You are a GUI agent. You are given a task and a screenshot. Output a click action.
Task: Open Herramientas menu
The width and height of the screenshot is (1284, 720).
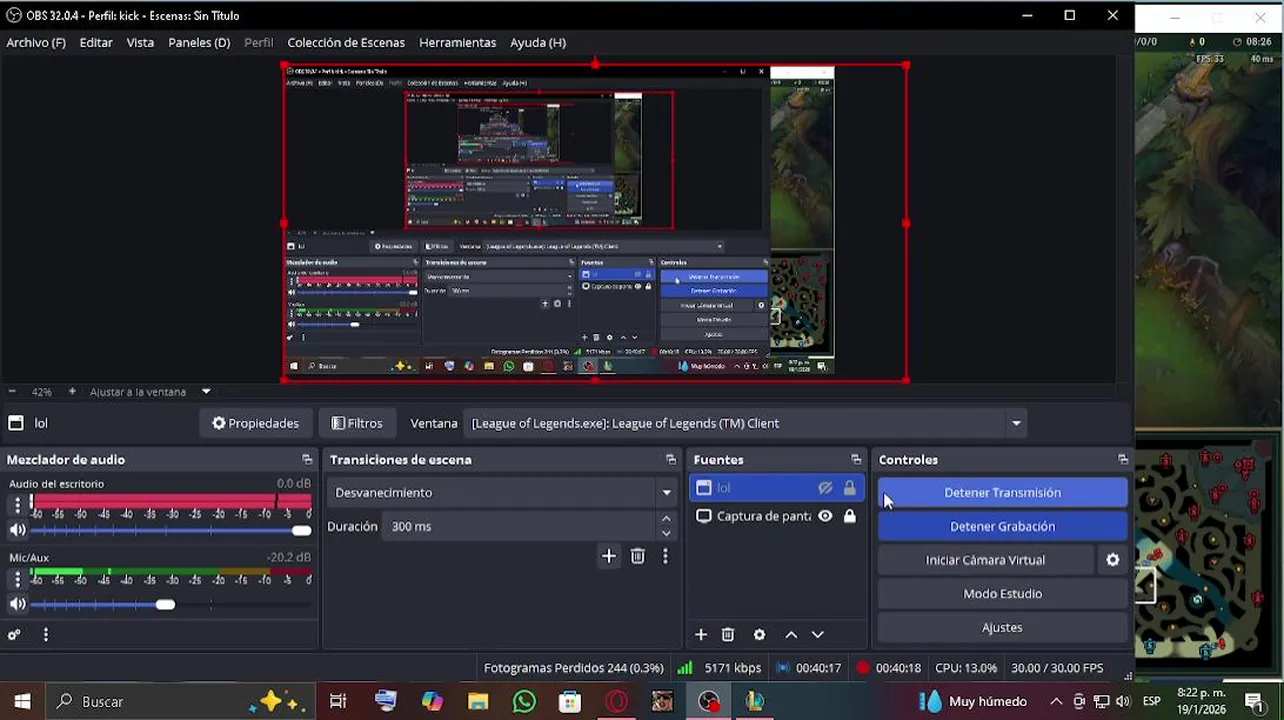pyautogui.click(x=457, y=42)
